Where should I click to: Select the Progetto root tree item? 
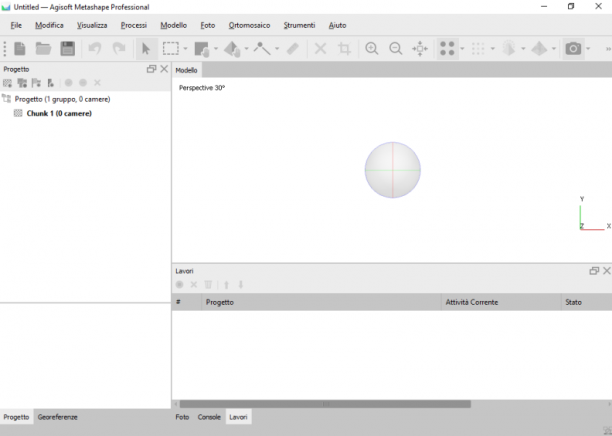tap(62, 99)
